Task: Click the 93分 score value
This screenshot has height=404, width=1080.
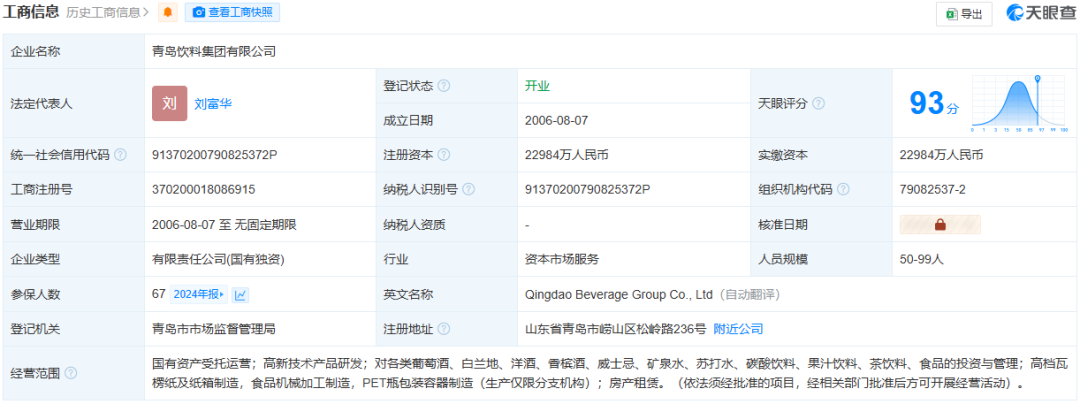Action: pyautogui.click(x=933, y=104)
